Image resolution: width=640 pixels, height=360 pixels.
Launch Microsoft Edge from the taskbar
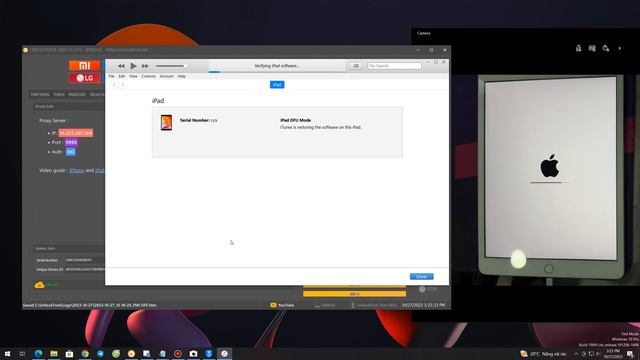38,353
